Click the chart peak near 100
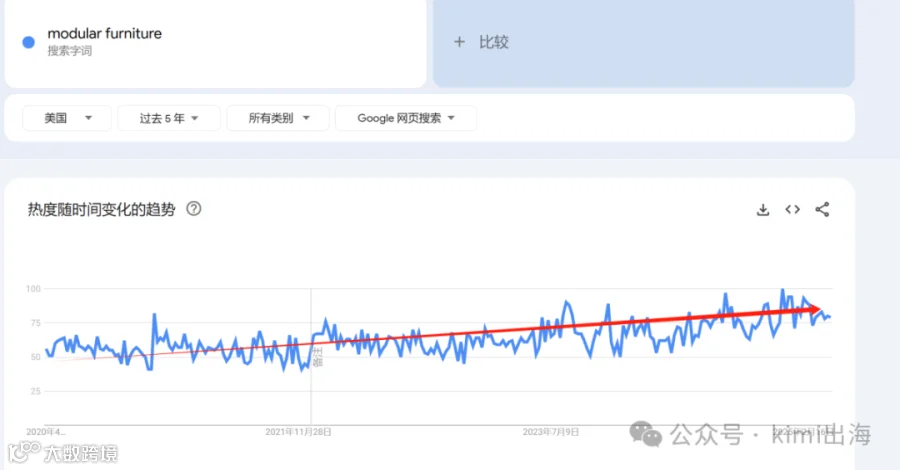Viewport: 900px width, 470px height. (x=782, y=290)
